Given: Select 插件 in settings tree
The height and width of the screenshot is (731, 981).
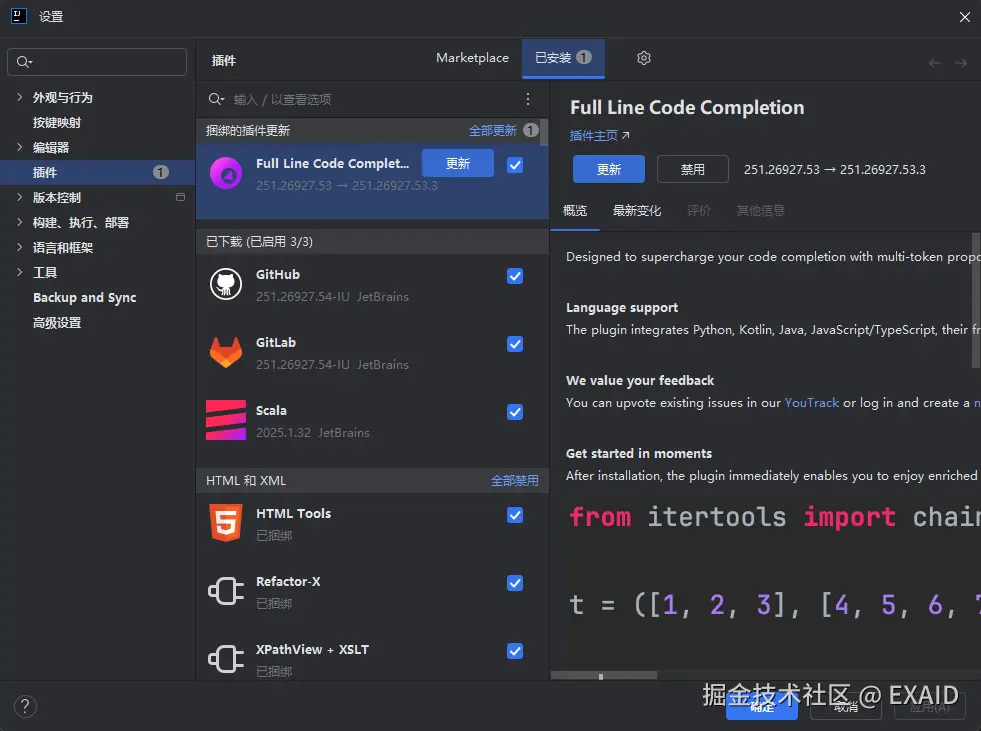Looking at the screenshot, I should point(98,172).
